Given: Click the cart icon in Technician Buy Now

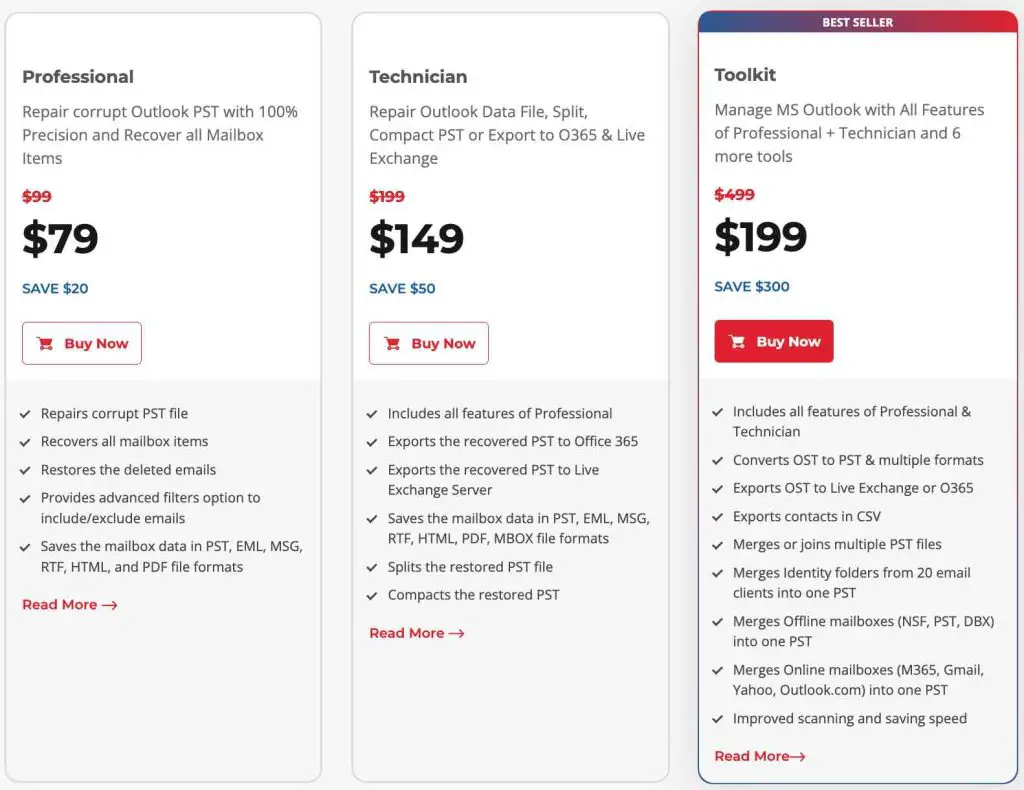Looking at the screenshot, I should coord(392,343).
